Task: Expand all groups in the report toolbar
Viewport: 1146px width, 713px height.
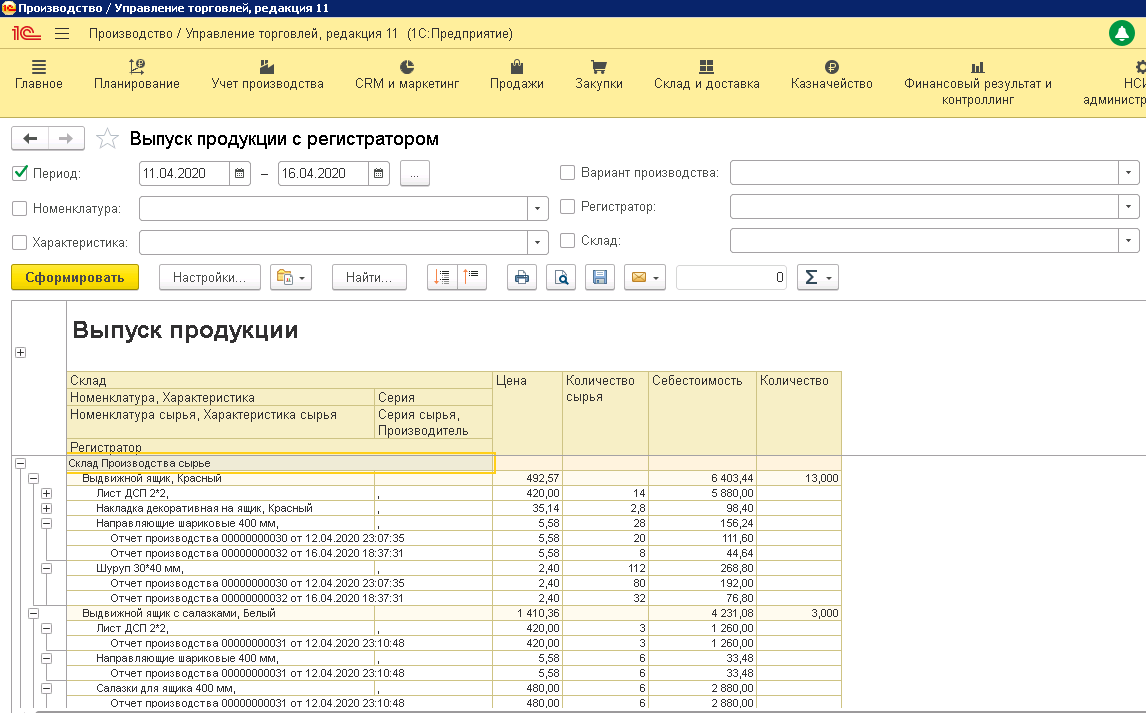Action: point(443,278)
